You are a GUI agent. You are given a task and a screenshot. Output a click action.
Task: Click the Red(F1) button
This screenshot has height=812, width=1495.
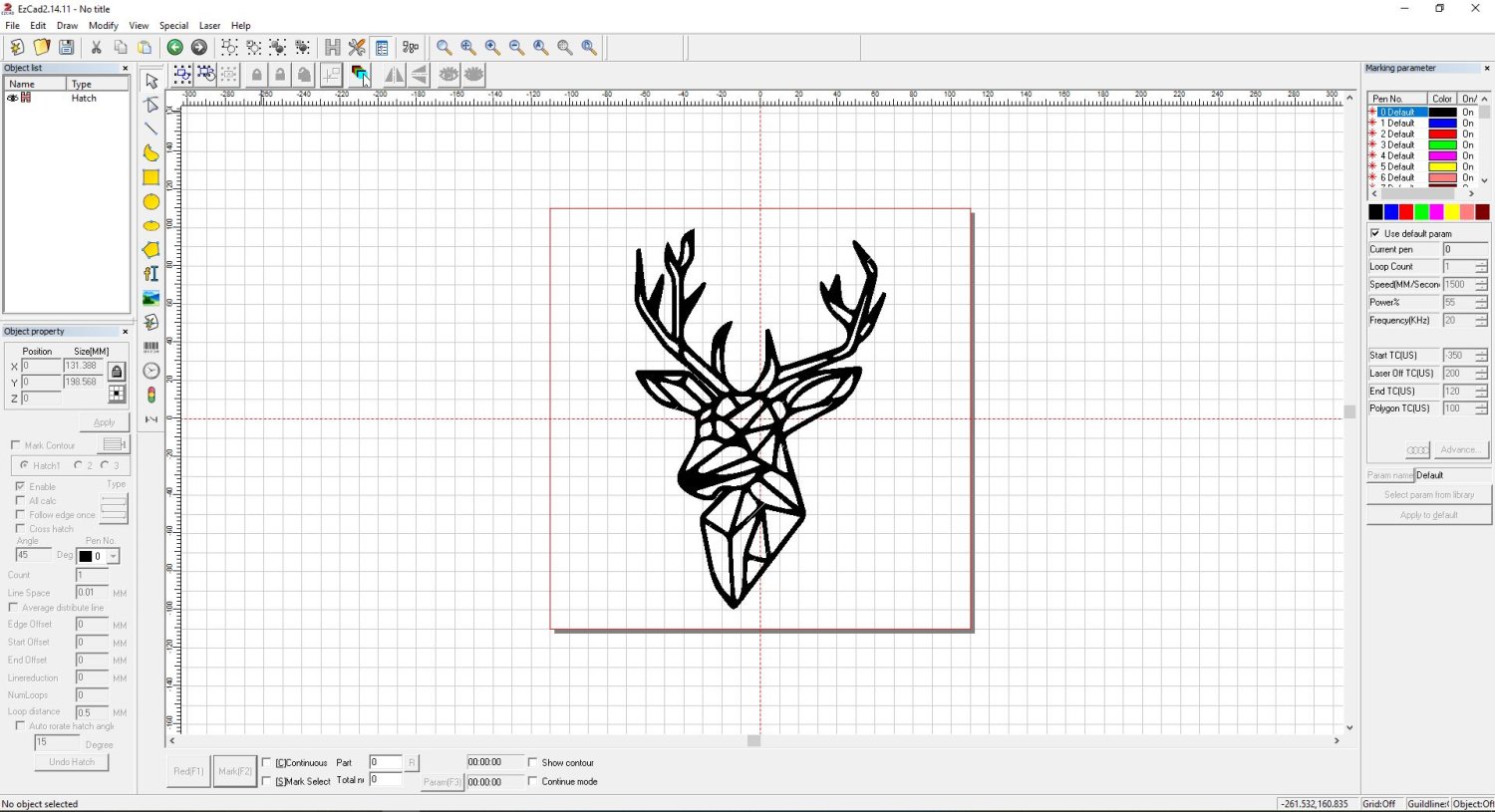[188, 771]
